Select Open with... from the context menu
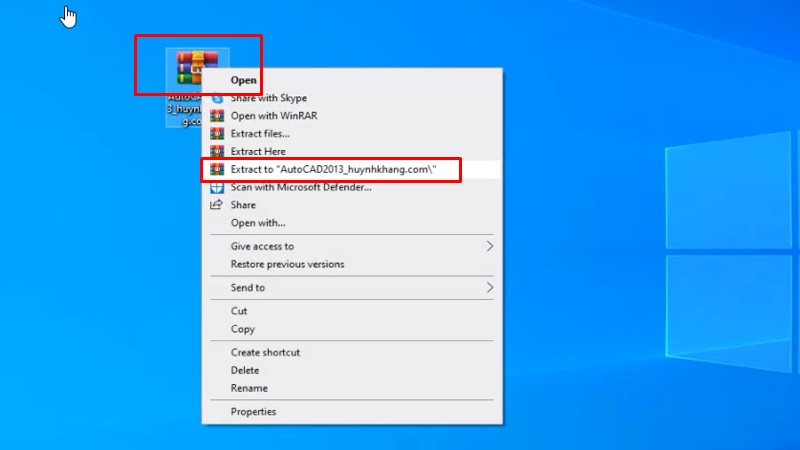Image resolution: width=800 pixels, height=450 pixels. point(258,223)
